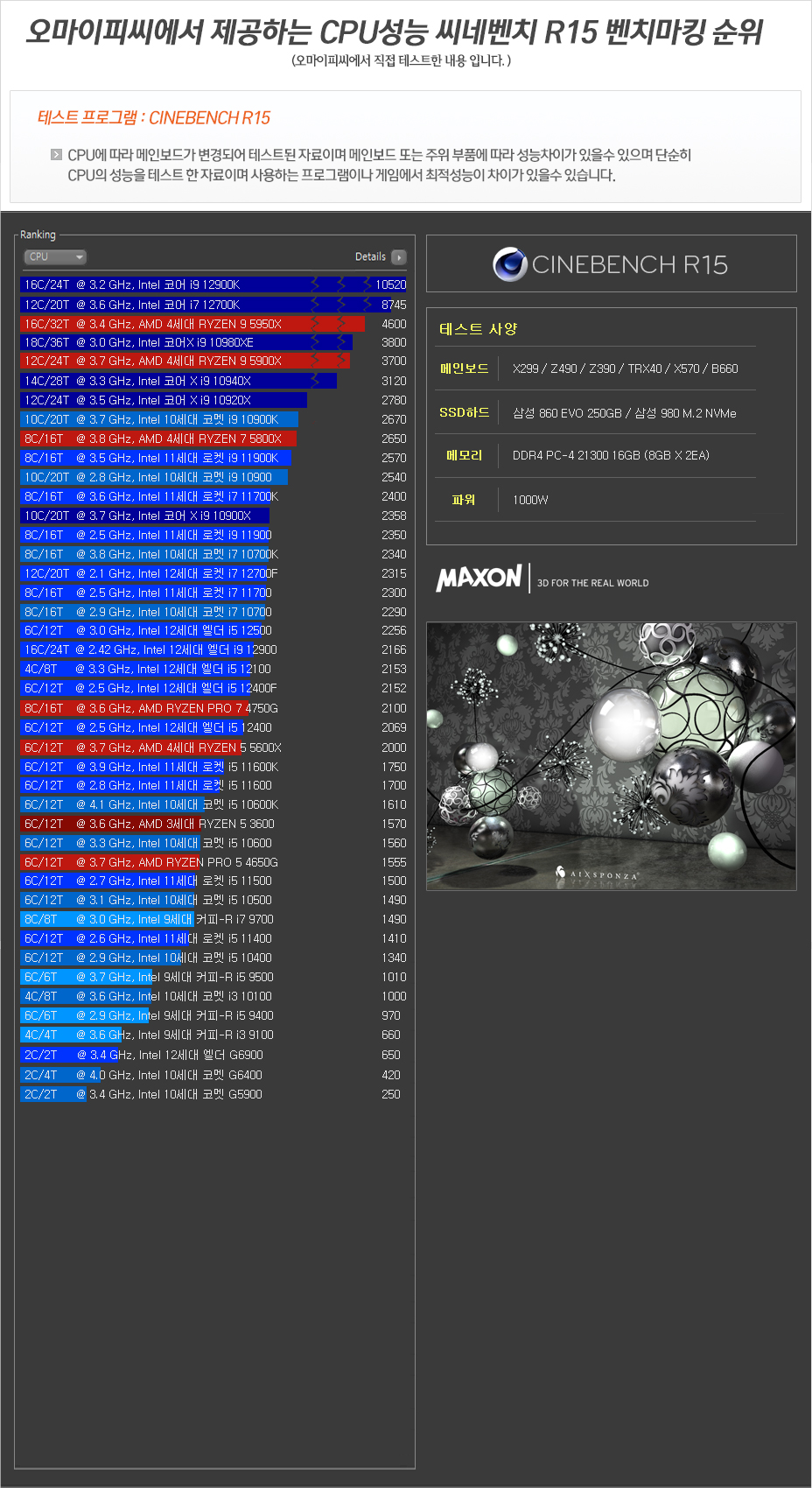812x1488 pixels.
Task: Select the Intel i5 11400 row
Action: tap(213, 938)
